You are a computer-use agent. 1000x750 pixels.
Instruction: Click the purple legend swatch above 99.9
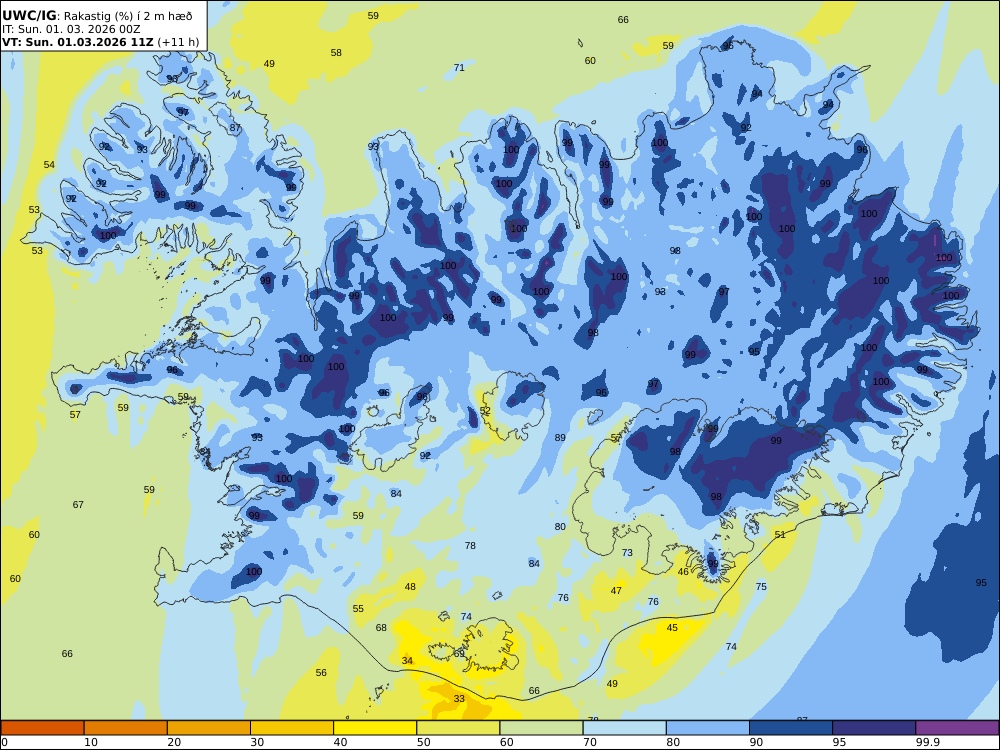click(x=957, y=728)
